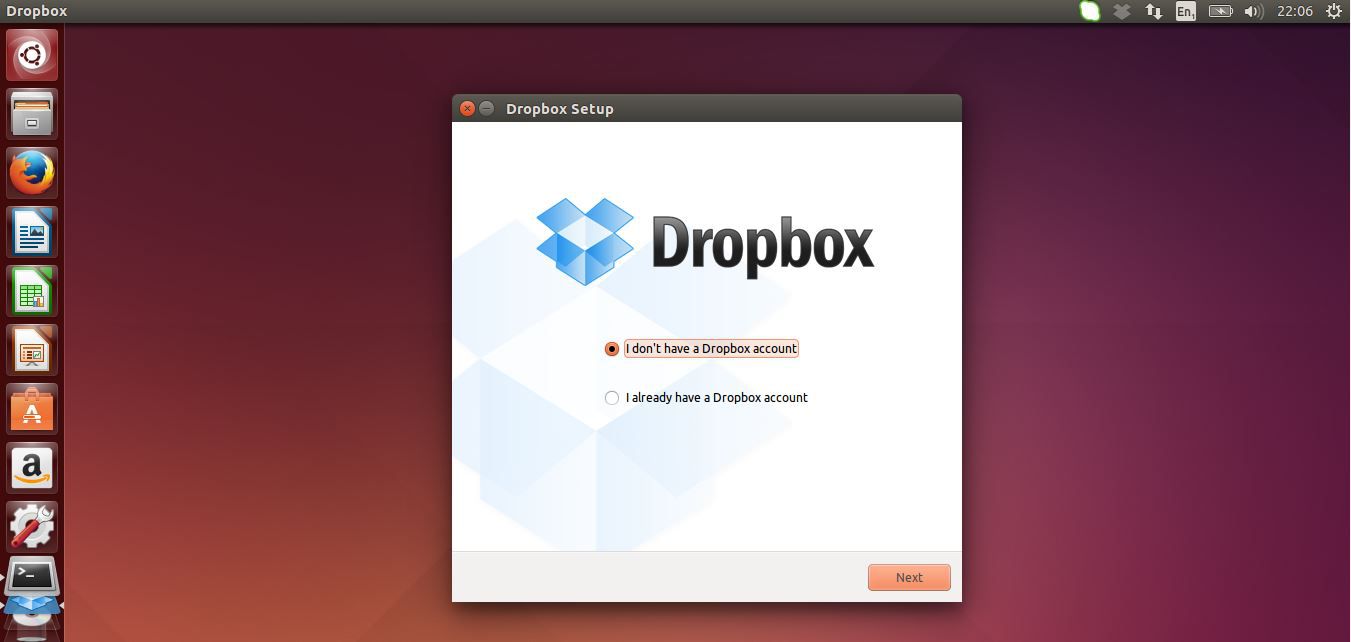Open LibreOffice Writer from launcher

pyautogui.click(x=32, y=232)
